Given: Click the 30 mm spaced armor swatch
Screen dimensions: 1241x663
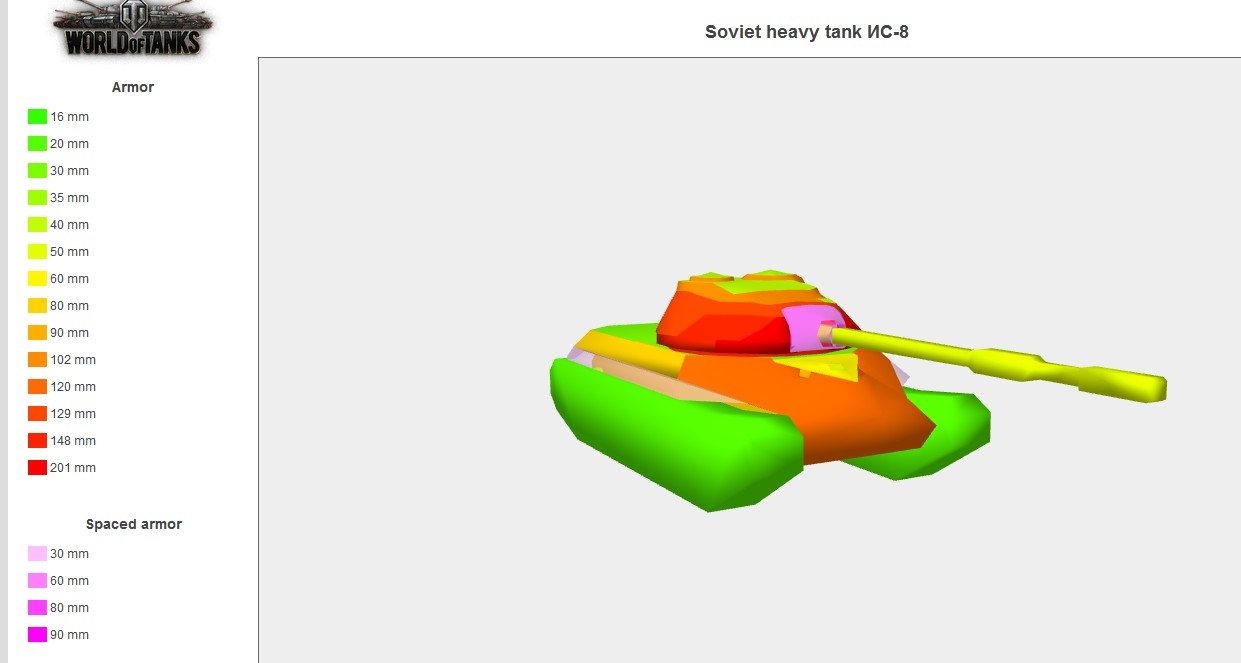Looking at the screenshot, I should (37, 554).
